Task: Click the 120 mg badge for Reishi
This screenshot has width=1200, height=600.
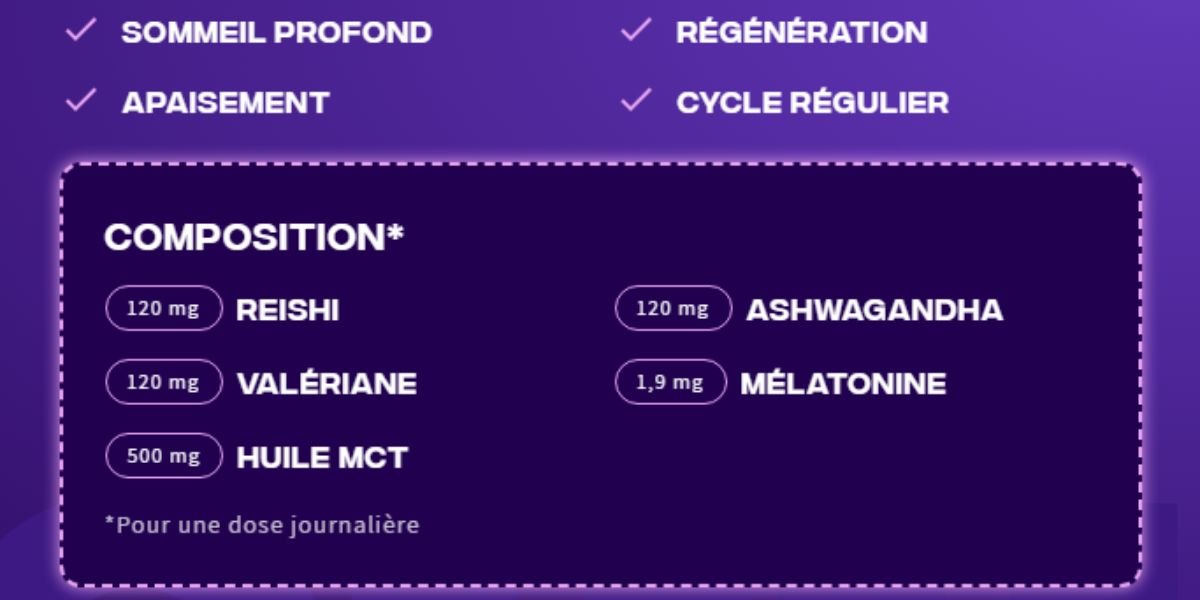Action: (164, 308)
